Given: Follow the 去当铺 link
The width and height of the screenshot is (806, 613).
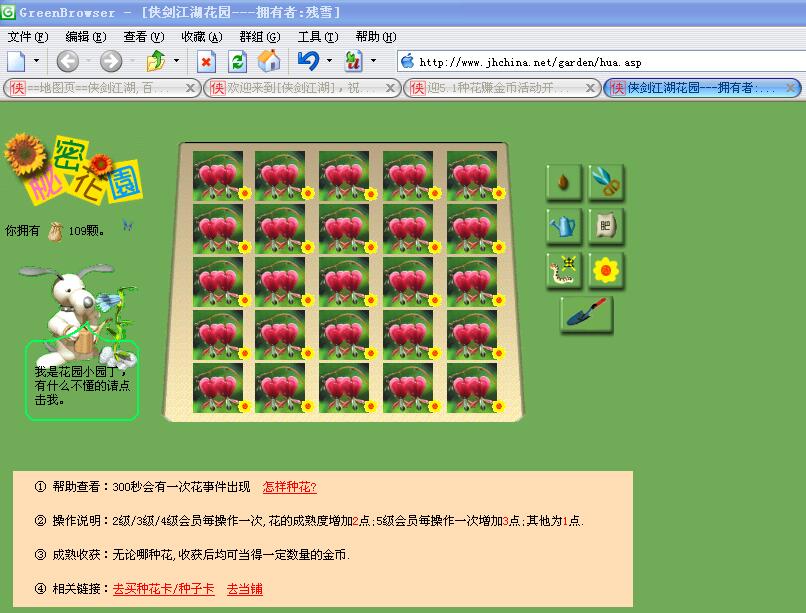Looking at the screenshot, I should (x=245, y=589).
